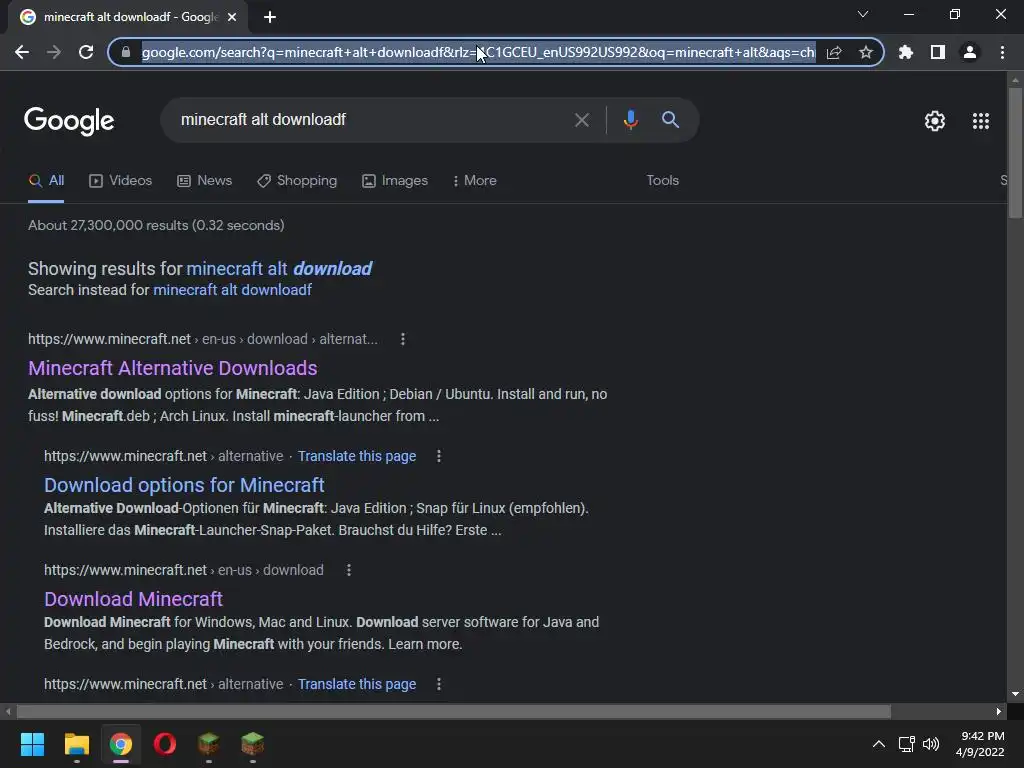Go back to the previous page
Image resolution: width=1024 pixels, height=768 pixels.
[22, 52]
